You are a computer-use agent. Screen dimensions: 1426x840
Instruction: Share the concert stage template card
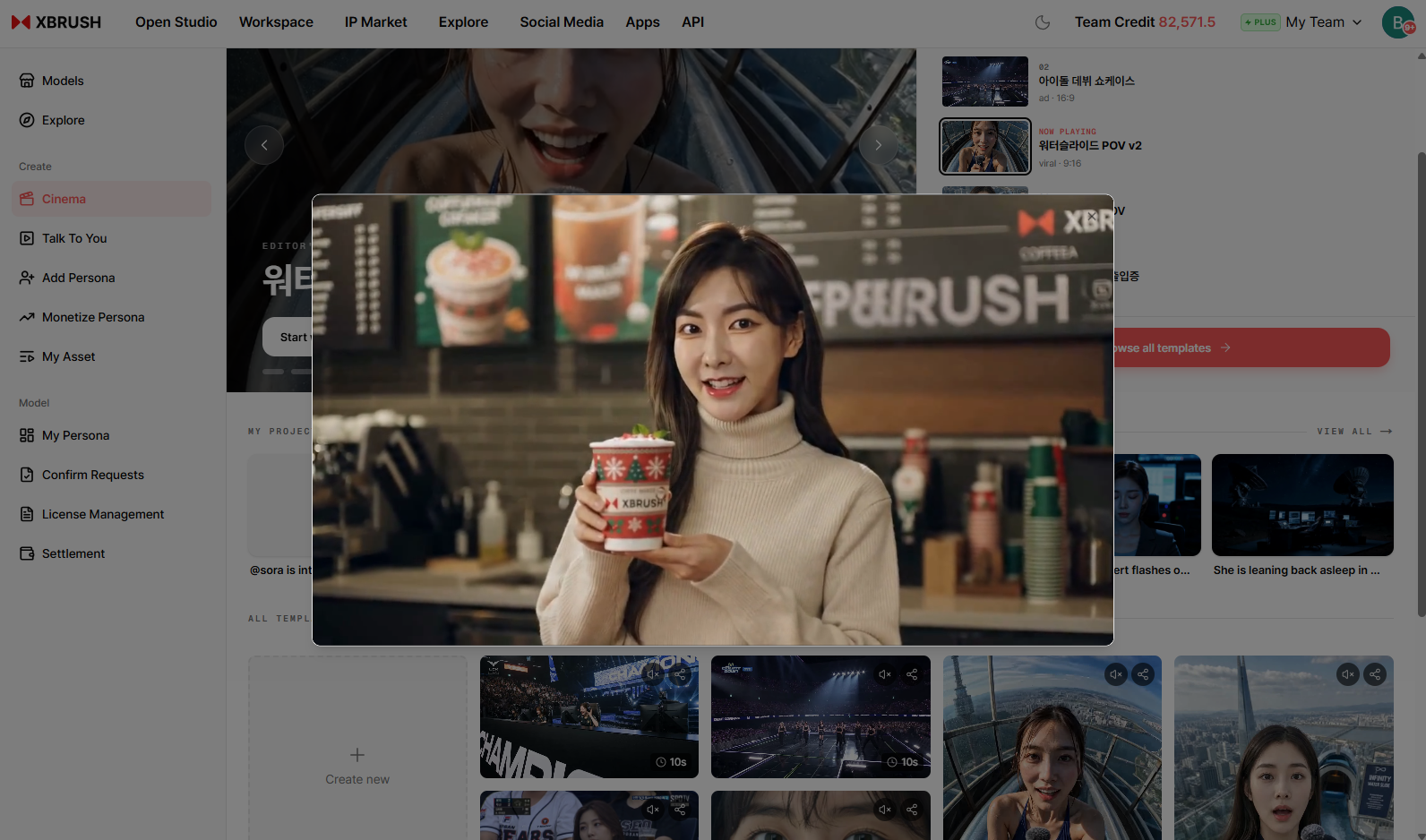pyautogui.click(x=912, y=674)
